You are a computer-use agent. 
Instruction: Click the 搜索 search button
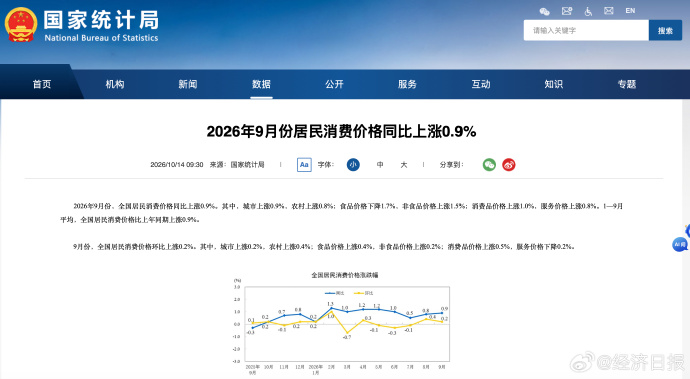(x=665, y=30)
